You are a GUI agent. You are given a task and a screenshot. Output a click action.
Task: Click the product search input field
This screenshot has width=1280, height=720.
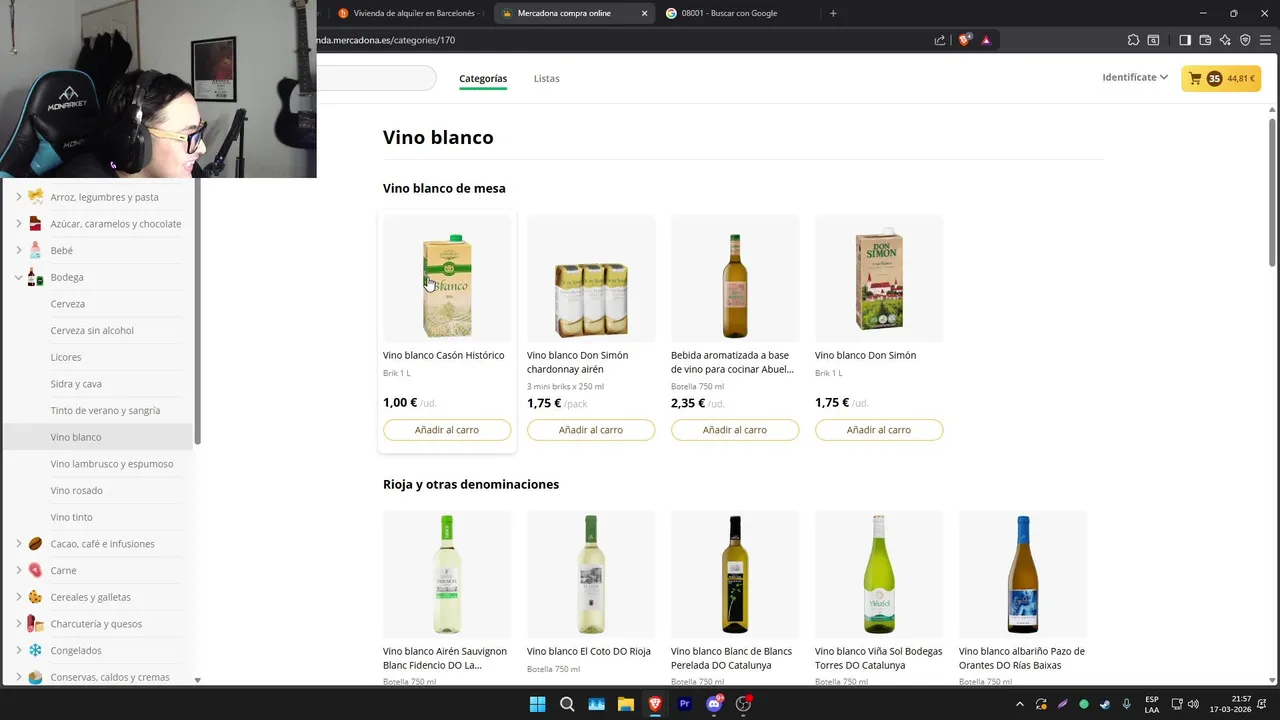(376, 78)
